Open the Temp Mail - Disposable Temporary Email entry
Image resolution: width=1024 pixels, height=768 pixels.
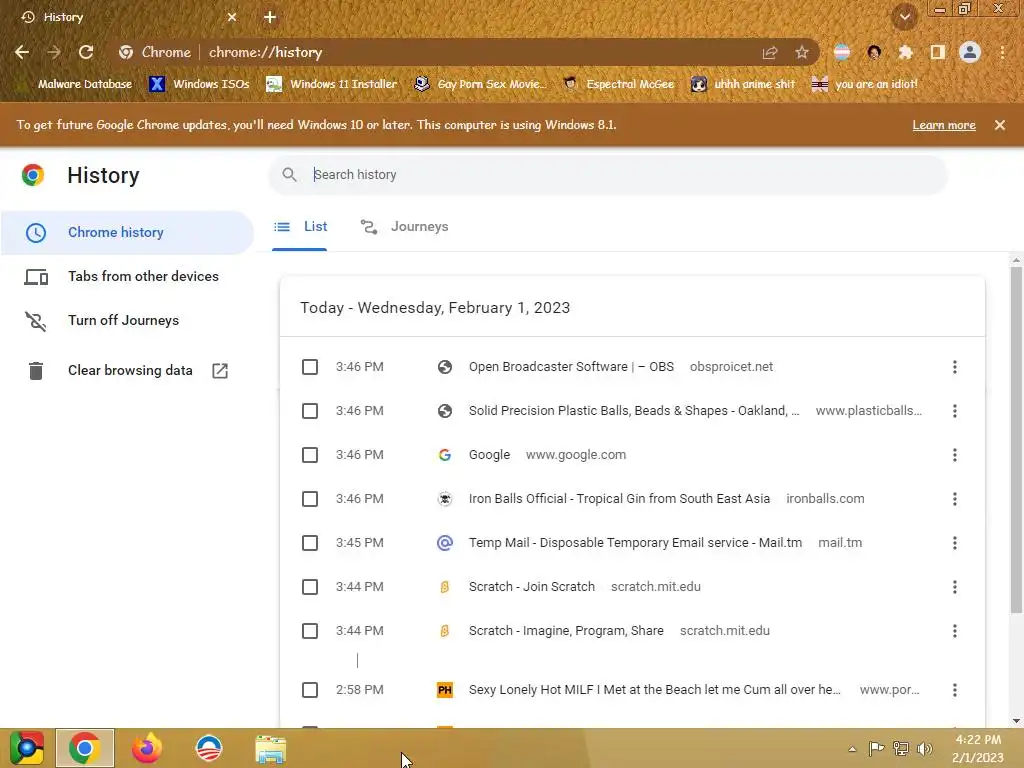point(635,543)
